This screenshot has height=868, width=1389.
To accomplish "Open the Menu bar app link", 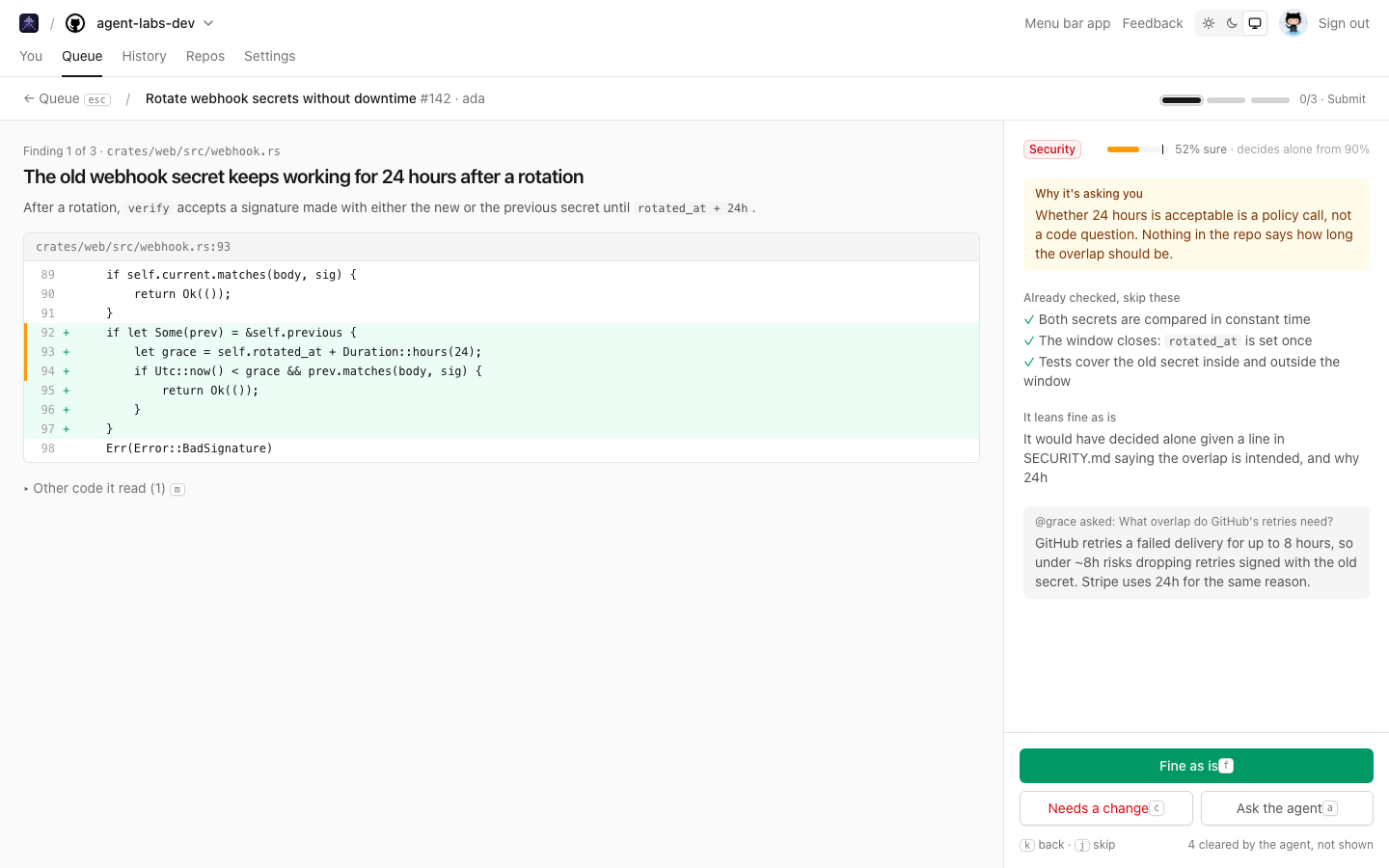I will [x=1067, y=23].
